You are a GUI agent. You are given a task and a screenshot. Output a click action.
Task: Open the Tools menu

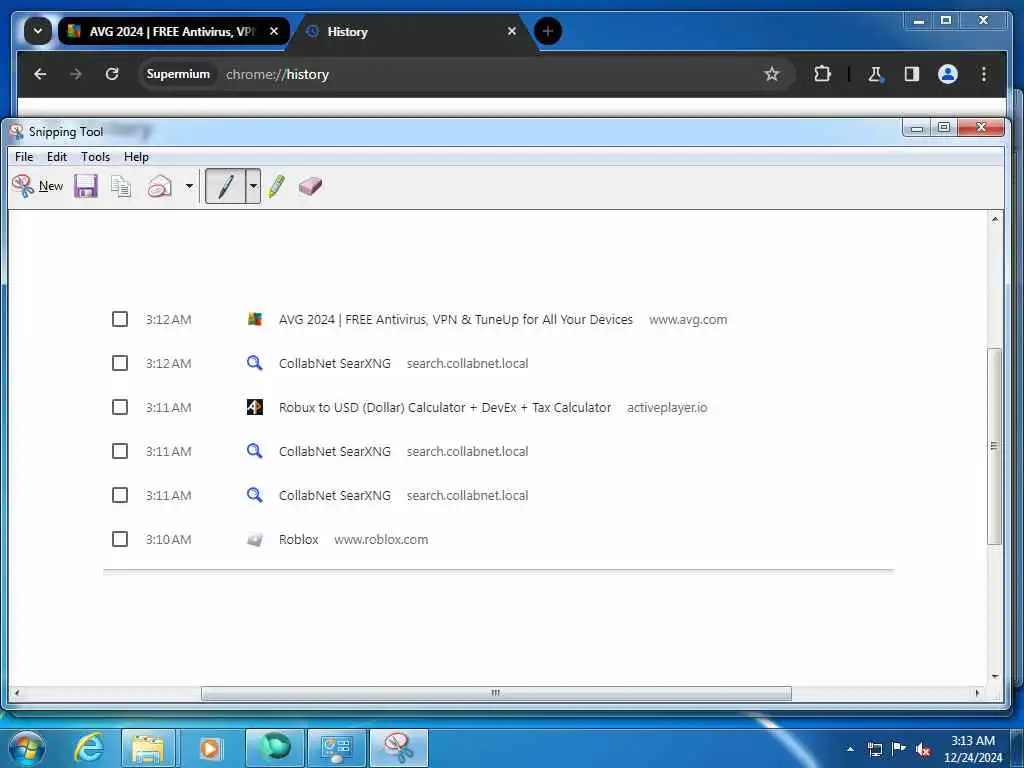(x=95, y=157)
